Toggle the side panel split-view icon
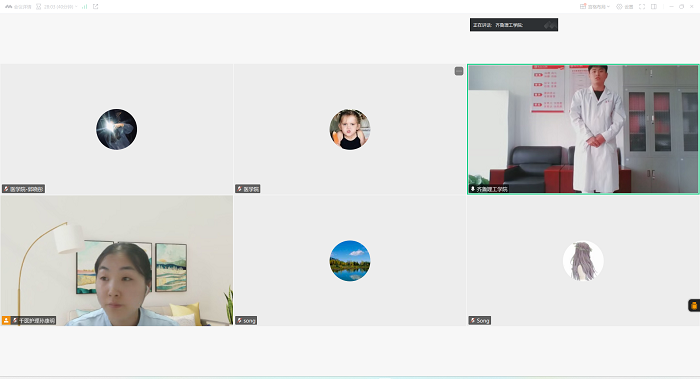This screenshot has width=700, height=379. (654, 7)
